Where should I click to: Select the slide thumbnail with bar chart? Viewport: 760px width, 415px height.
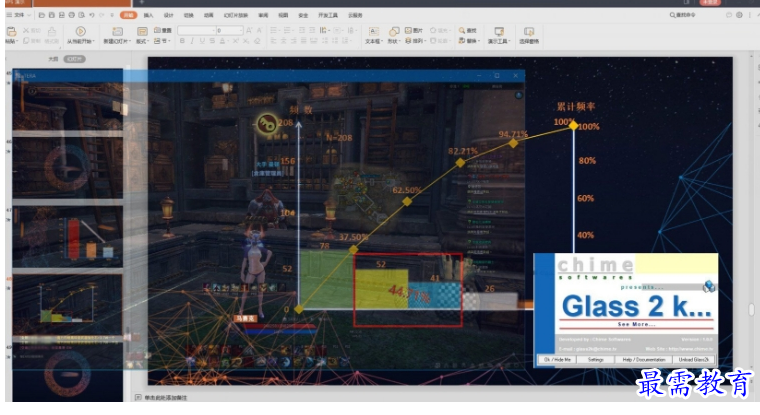pos(67,236)
